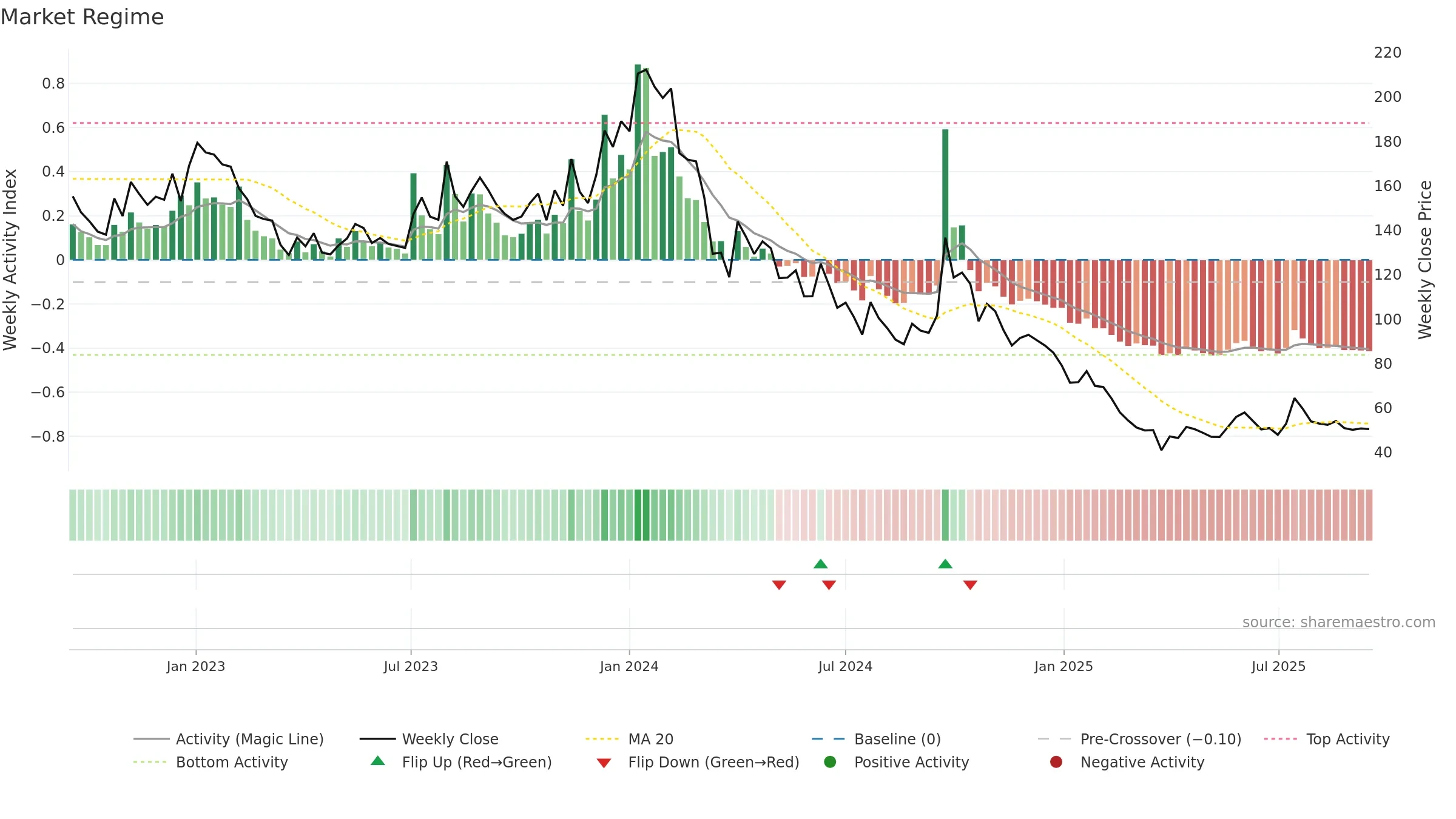The height and width of the screenshot is (819, 1456).
Task: Click the Jul 2024 axis label
Action: coord(845,666)
